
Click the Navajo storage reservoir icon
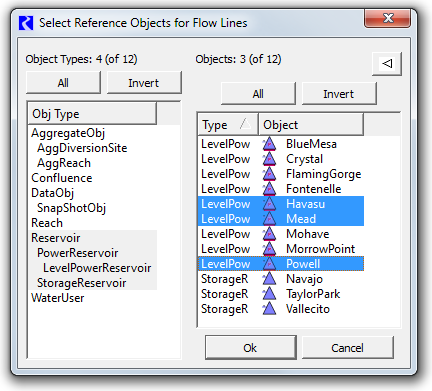point(269,279)
